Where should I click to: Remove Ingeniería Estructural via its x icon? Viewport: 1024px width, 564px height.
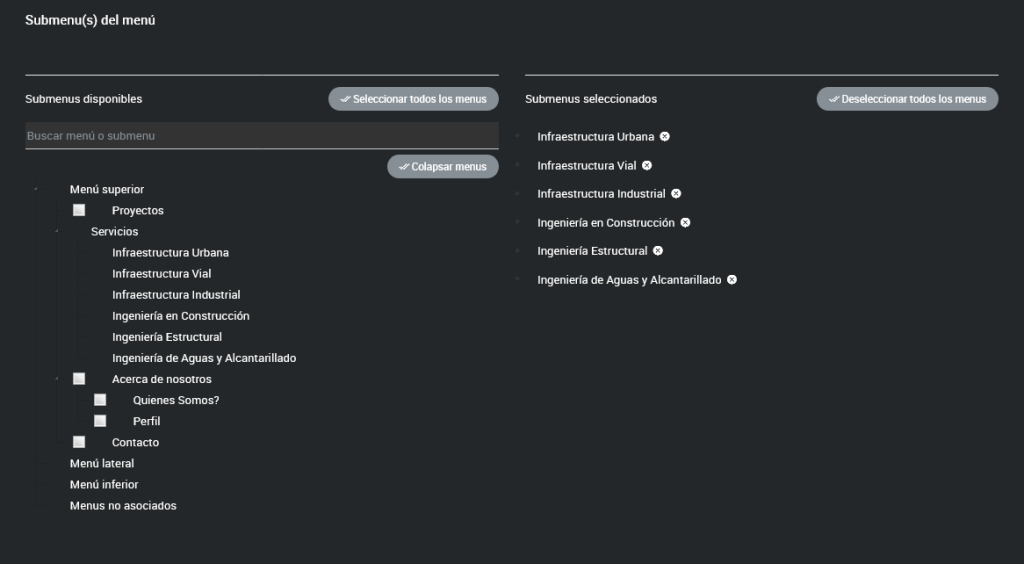[658, 250]
